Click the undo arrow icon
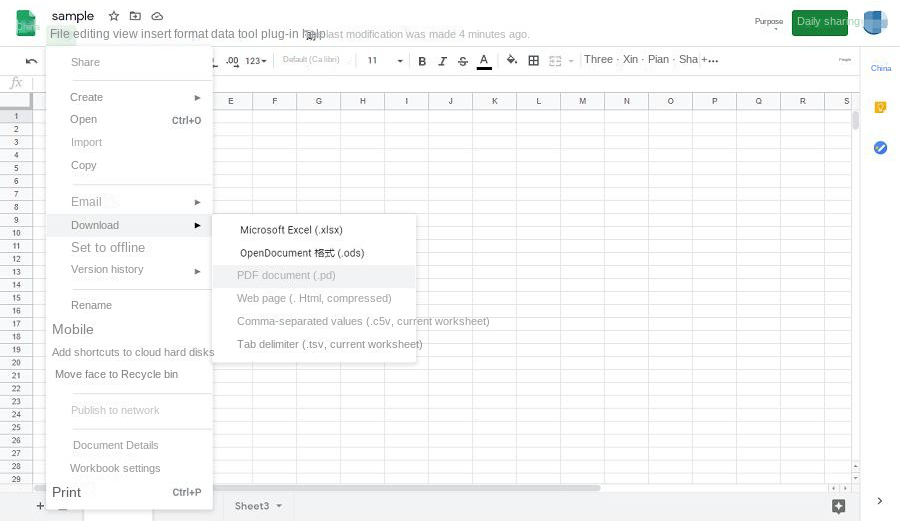 pyautogui.click(x=31, y=61)
